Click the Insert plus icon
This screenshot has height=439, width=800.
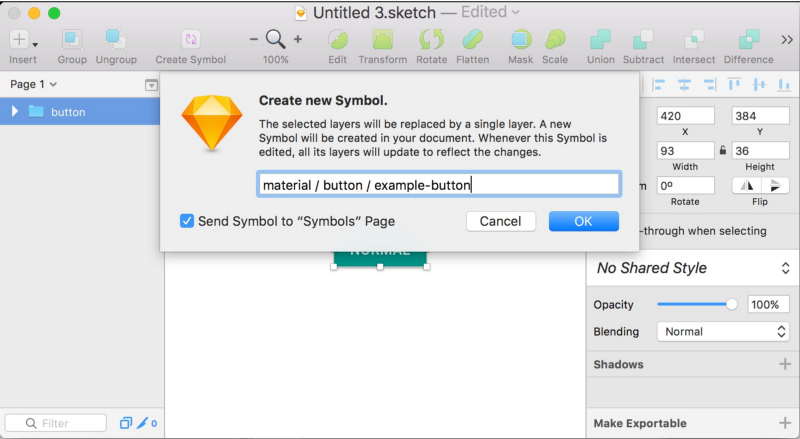[x=19, y=40]
